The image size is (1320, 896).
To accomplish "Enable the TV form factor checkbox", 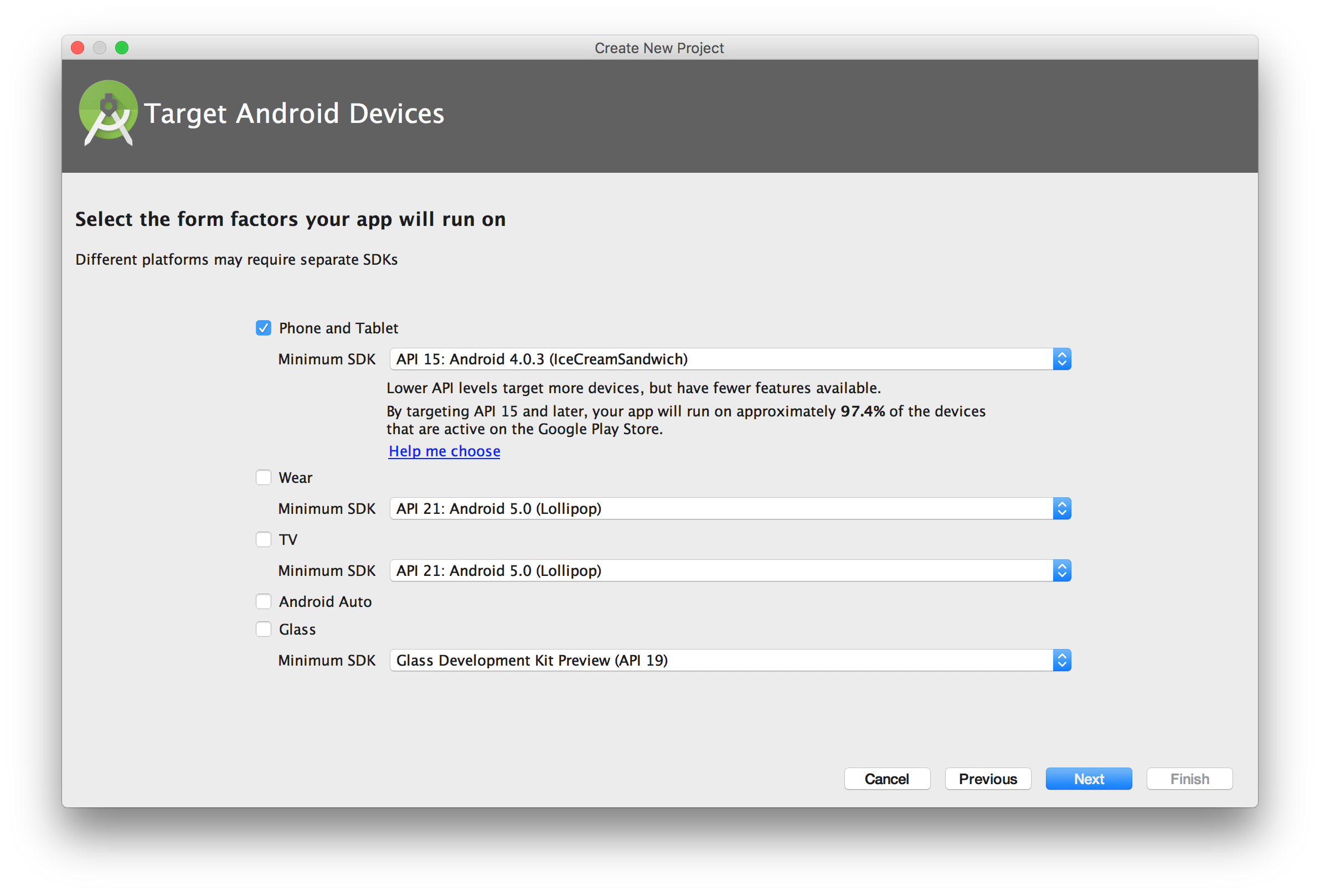I will coord(264,539).
